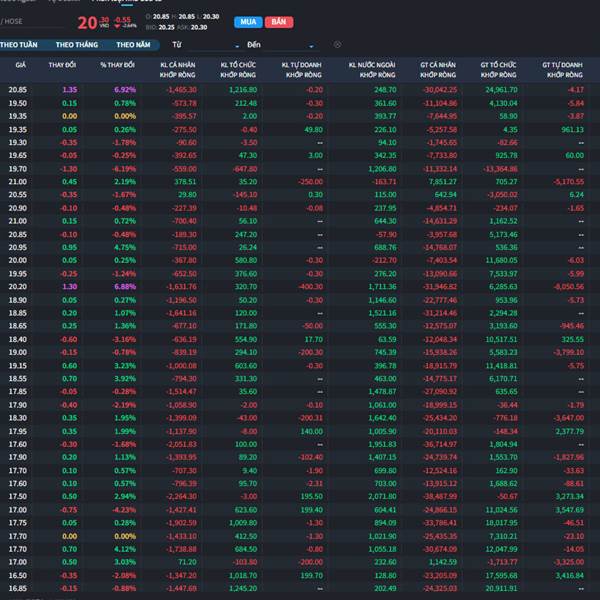This screenshot has height=600, width=600.
Task: Click the 7,851.27 individual value cell
Action: click(x=443, y=182)
